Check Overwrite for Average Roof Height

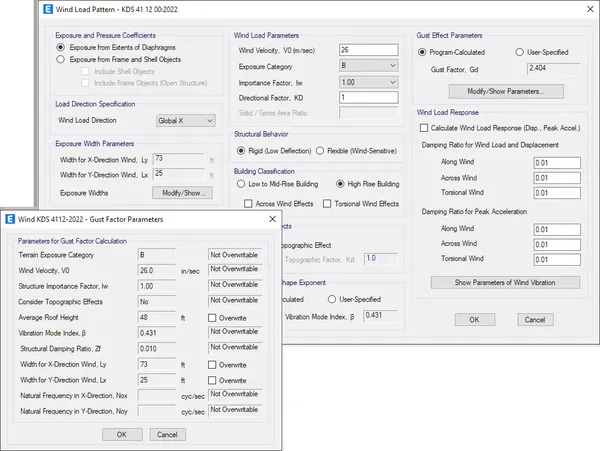(212, 318)
